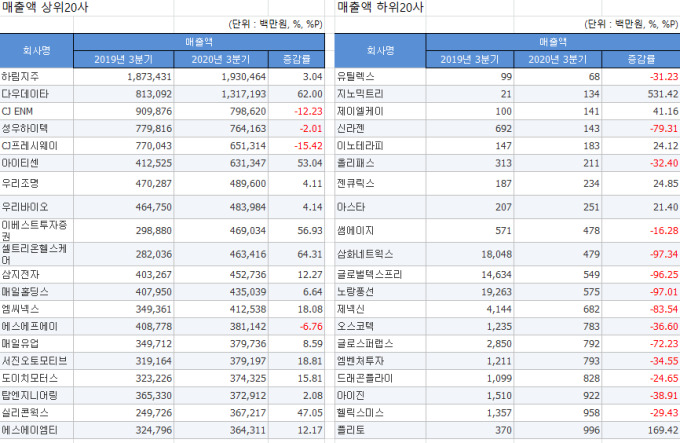Viewport: 680px width, 443px height.
Task: Select the left table 2020년 3분기 header
Action: (221, 59)
